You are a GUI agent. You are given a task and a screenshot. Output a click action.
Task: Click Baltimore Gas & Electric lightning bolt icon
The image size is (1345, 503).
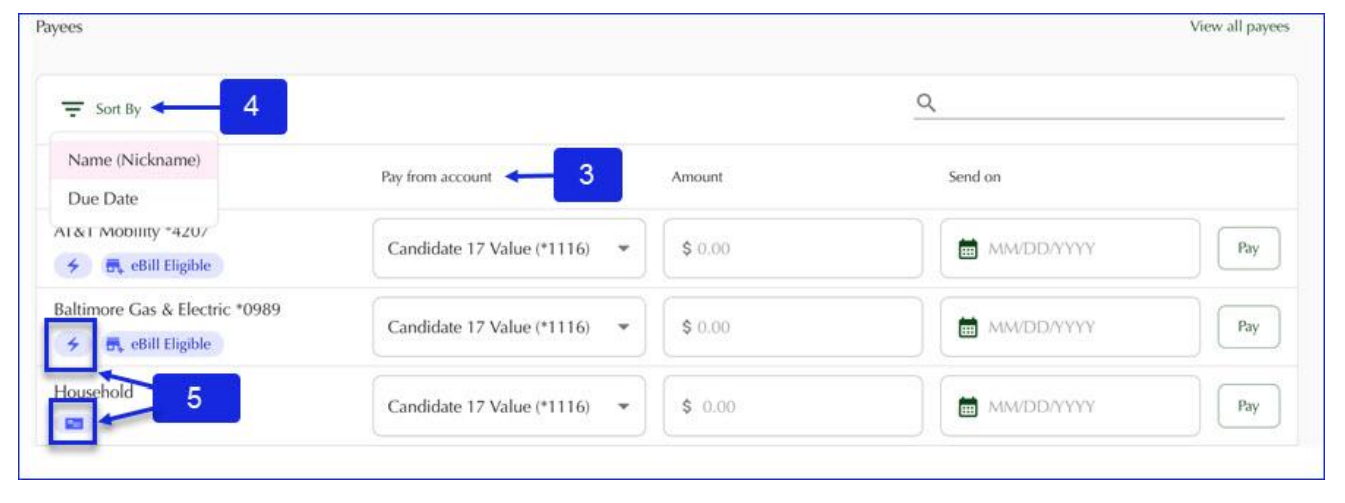click(x=74, y=344)
